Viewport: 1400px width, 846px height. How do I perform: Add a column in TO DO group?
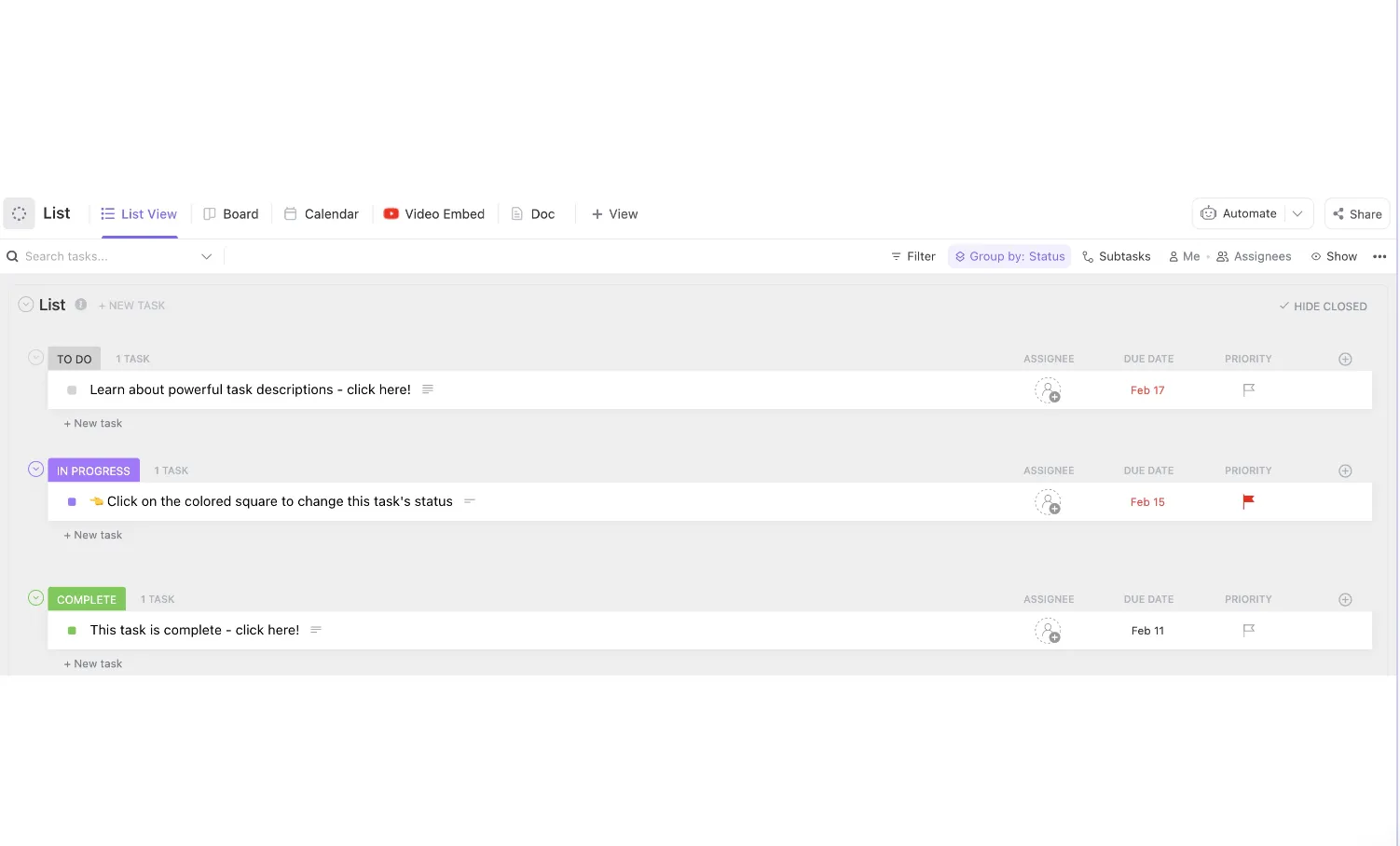pyautogui.click(x=1345, y=359)
